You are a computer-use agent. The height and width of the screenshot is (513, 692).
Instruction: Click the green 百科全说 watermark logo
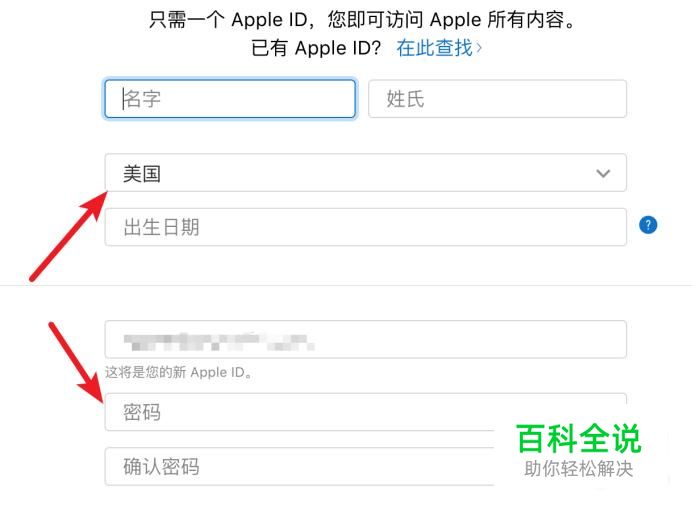click(578, 438)
